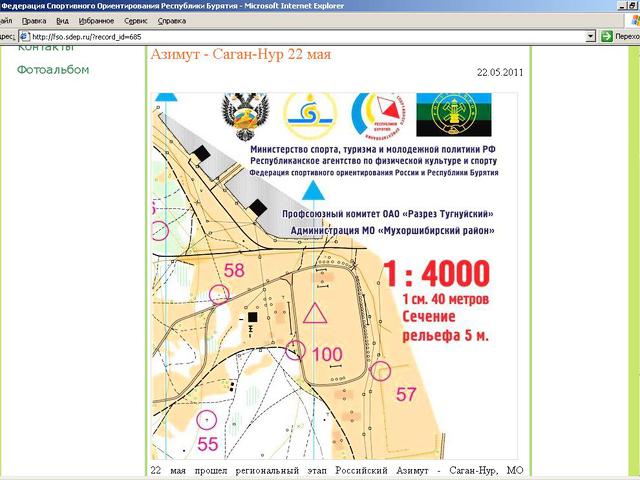Screen dimensions: 640x480
Task: Click text Республиканское агентство по физической культуре и спорту
Action: click(x=373, y=161)
